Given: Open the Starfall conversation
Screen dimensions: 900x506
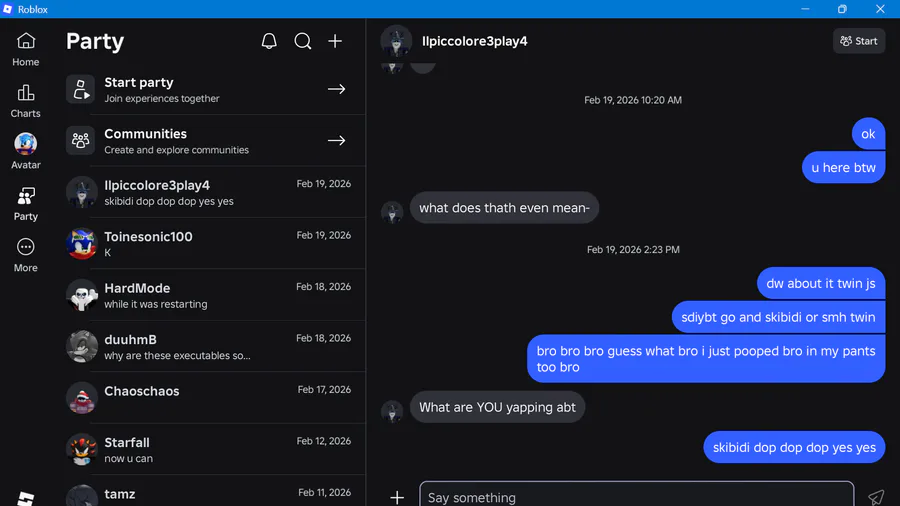Looking at the screenshot, I should (215, 449).
